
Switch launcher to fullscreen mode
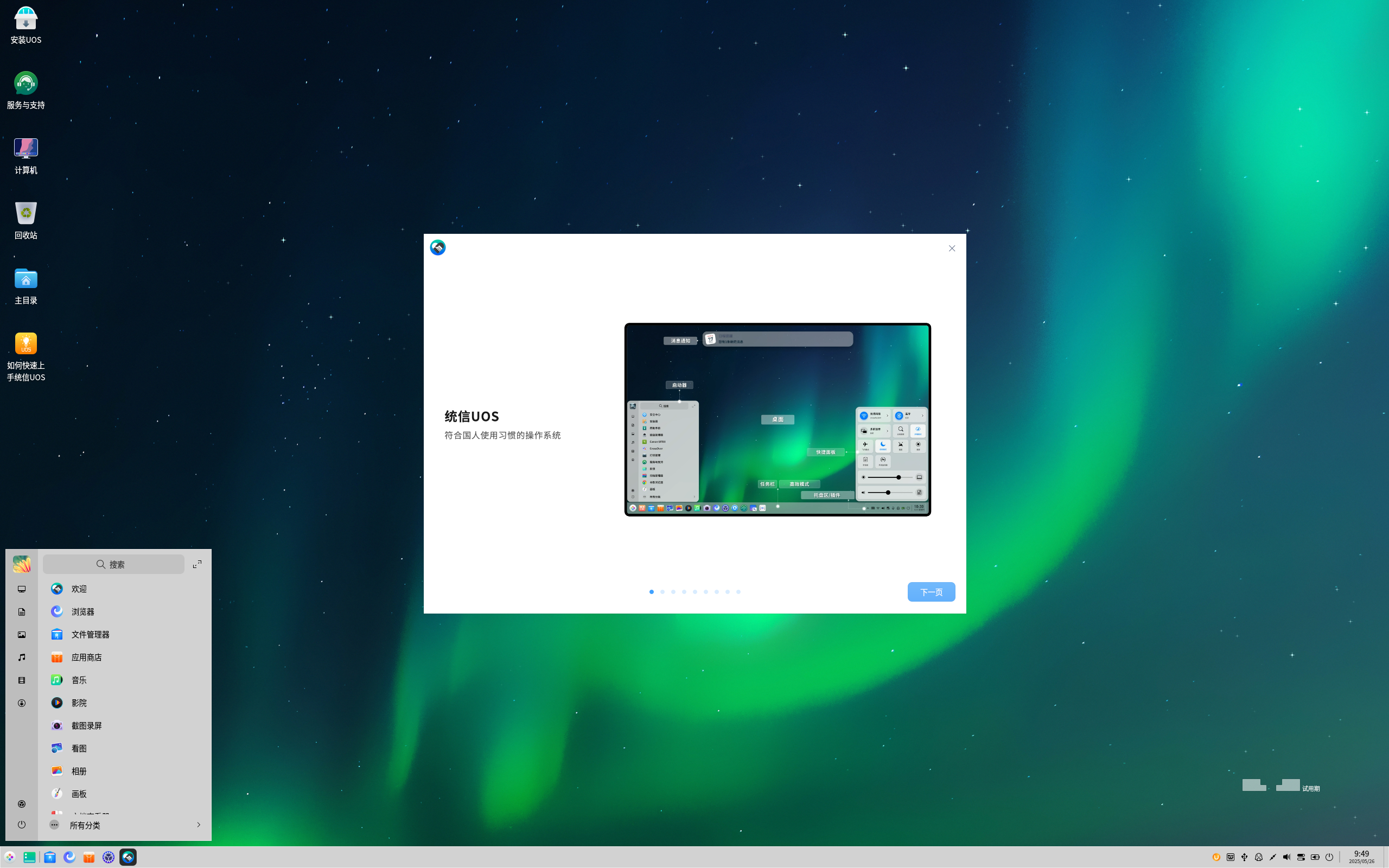197,564
